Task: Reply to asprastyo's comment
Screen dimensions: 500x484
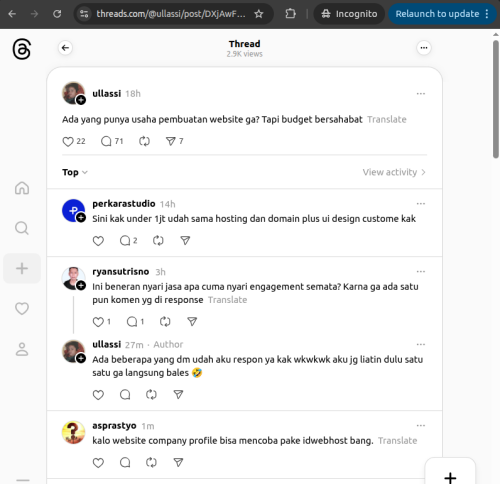Action: tap(125, 463)
